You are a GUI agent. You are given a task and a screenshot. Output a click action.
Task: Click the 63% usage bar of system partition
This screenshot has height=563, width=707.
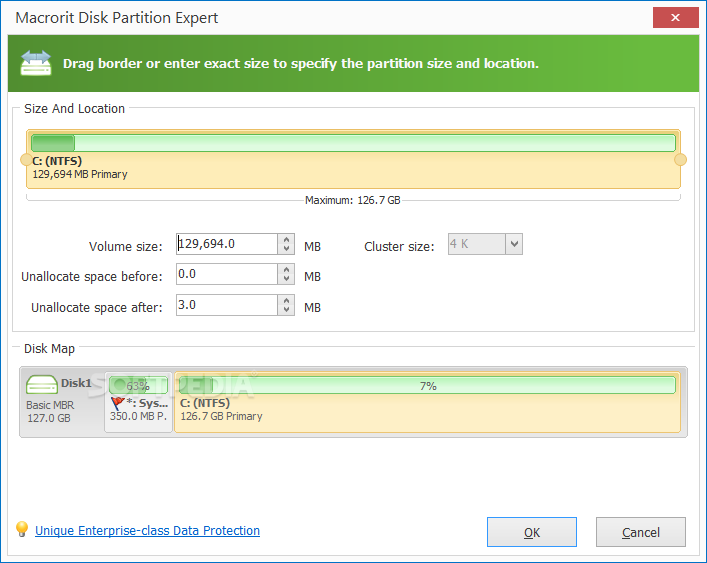pyautogui.click(x=138, y=386)
